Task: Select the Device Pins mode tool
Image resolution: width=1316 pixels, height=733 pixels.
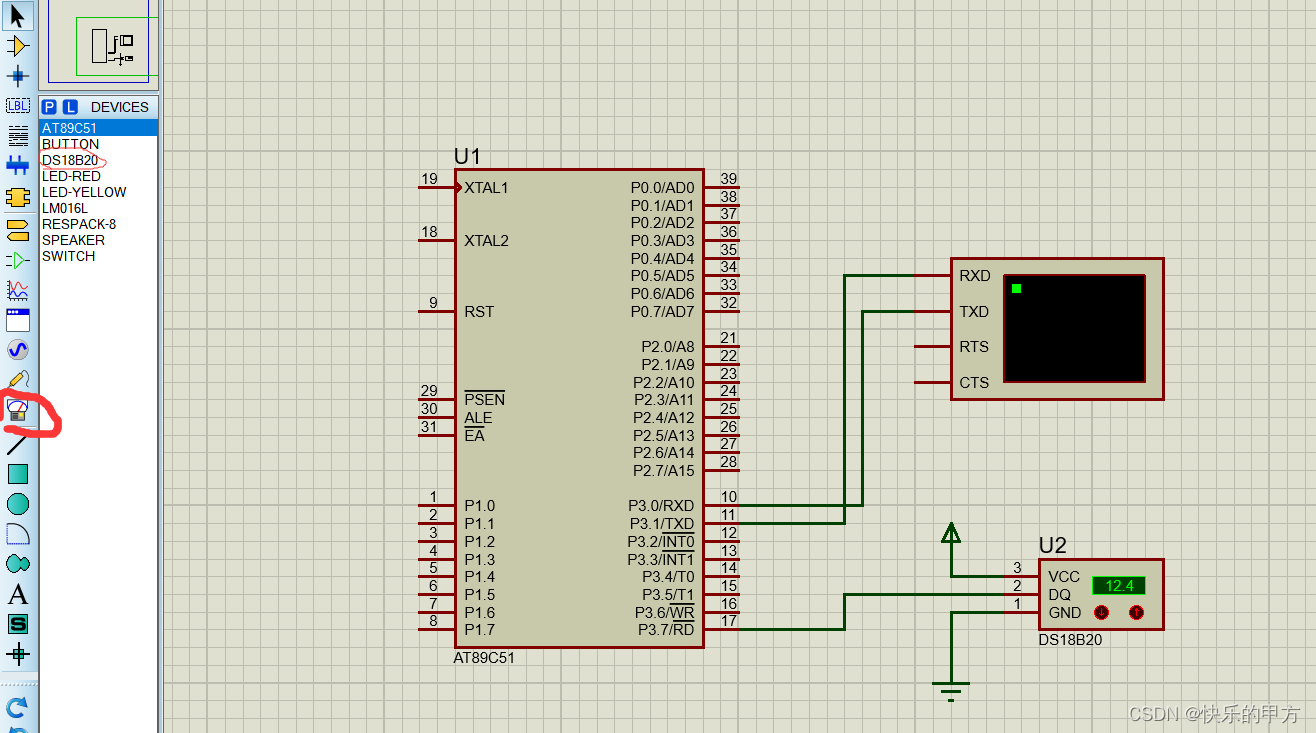Action: tap(18, 261)
